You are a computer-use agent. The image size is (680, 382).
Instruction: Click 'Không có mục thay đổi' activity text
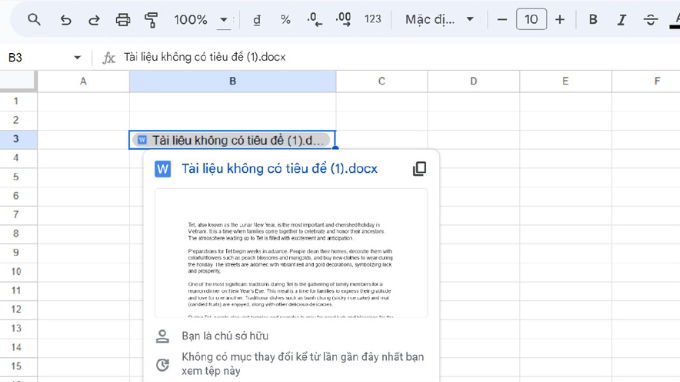(x=303, y=364)
